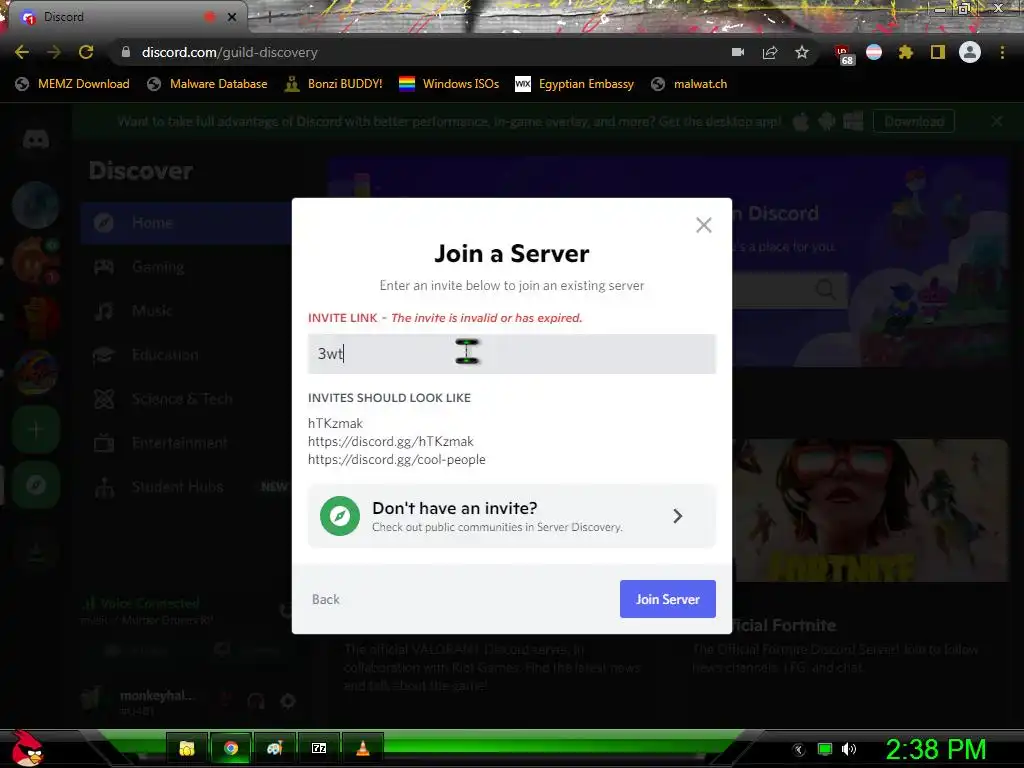Screen dimensions: 1024x768
Task: Open Malware Database bookmark
Action: [208, 84]
